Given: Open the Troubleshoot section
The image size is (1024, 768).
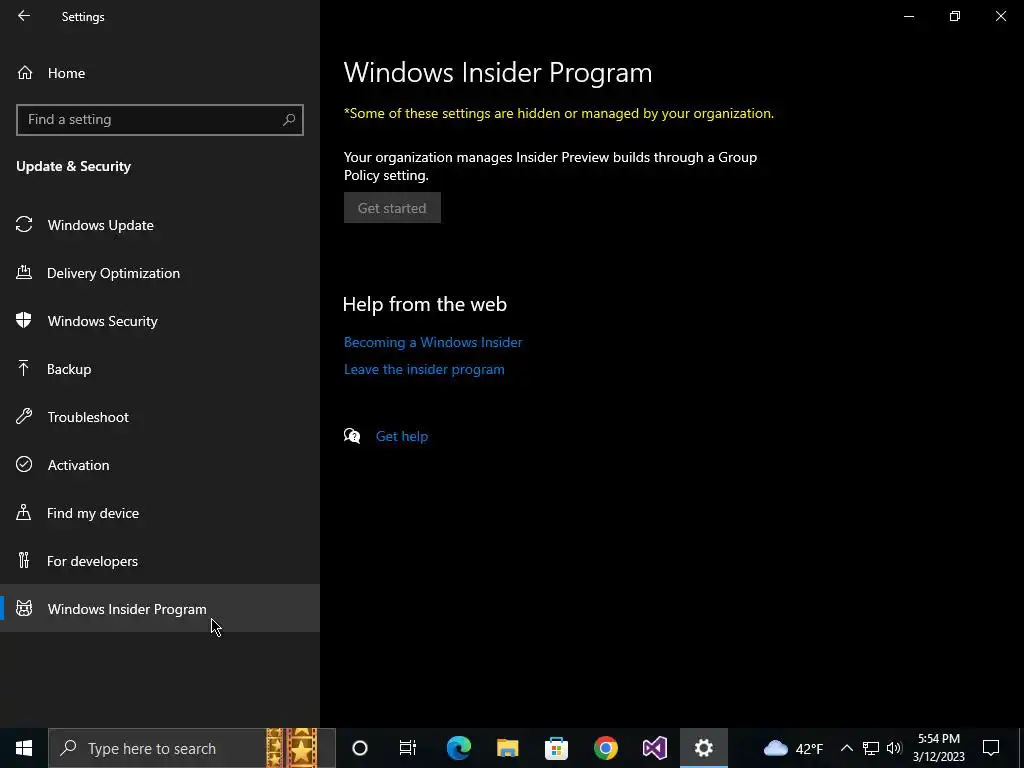Looking at the screenshot, I should (160, 417).
